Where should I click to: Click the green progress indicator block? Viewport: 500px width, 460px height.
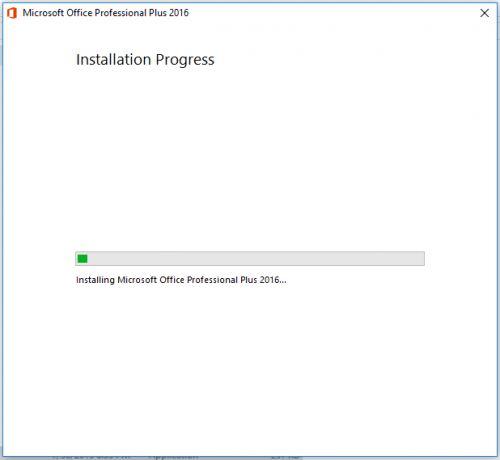(x=82, y=259)
